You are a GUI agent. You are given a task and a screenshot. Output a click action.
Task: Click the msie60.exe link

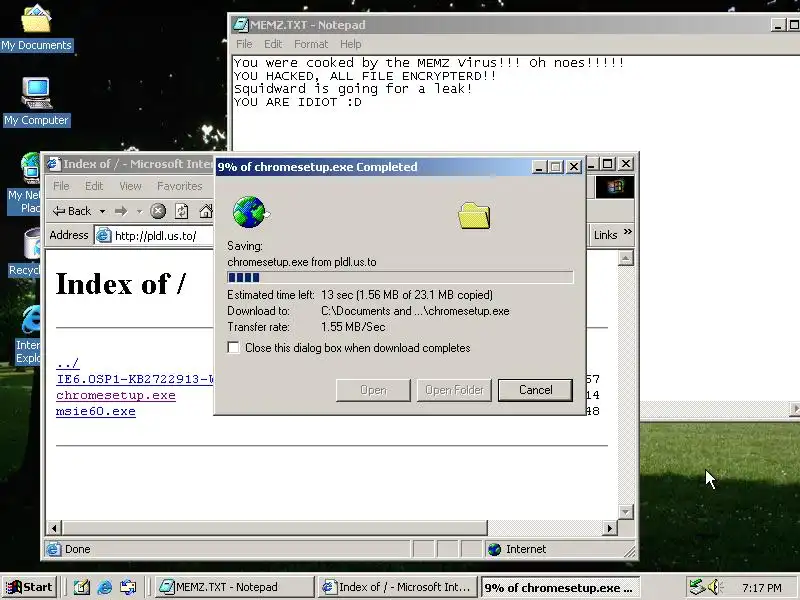click(x=96, y=411)
